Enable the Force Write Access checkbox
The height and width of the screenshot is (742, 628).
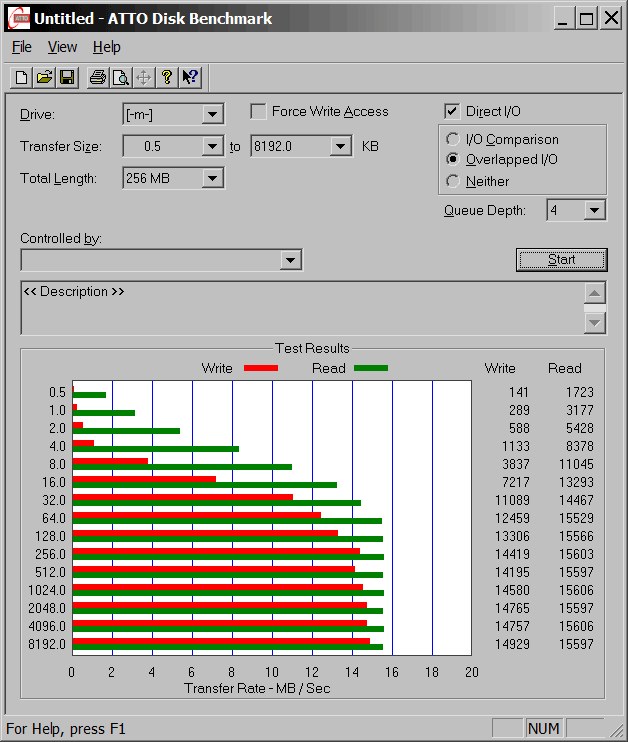point(258,112)
